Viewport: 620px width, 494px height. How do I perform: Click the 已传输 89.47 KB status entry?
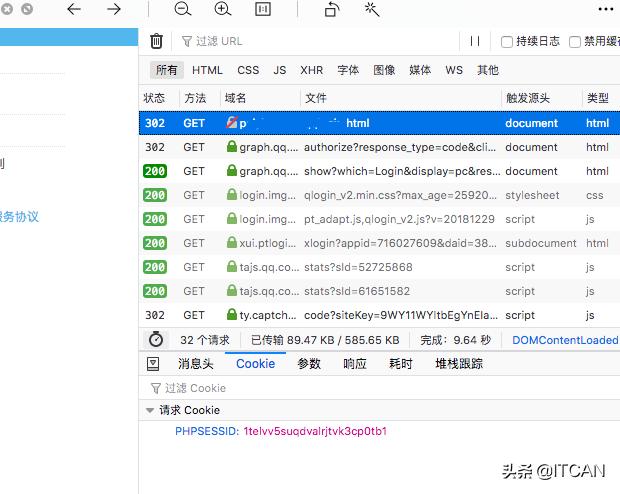[x=325, y=340]
